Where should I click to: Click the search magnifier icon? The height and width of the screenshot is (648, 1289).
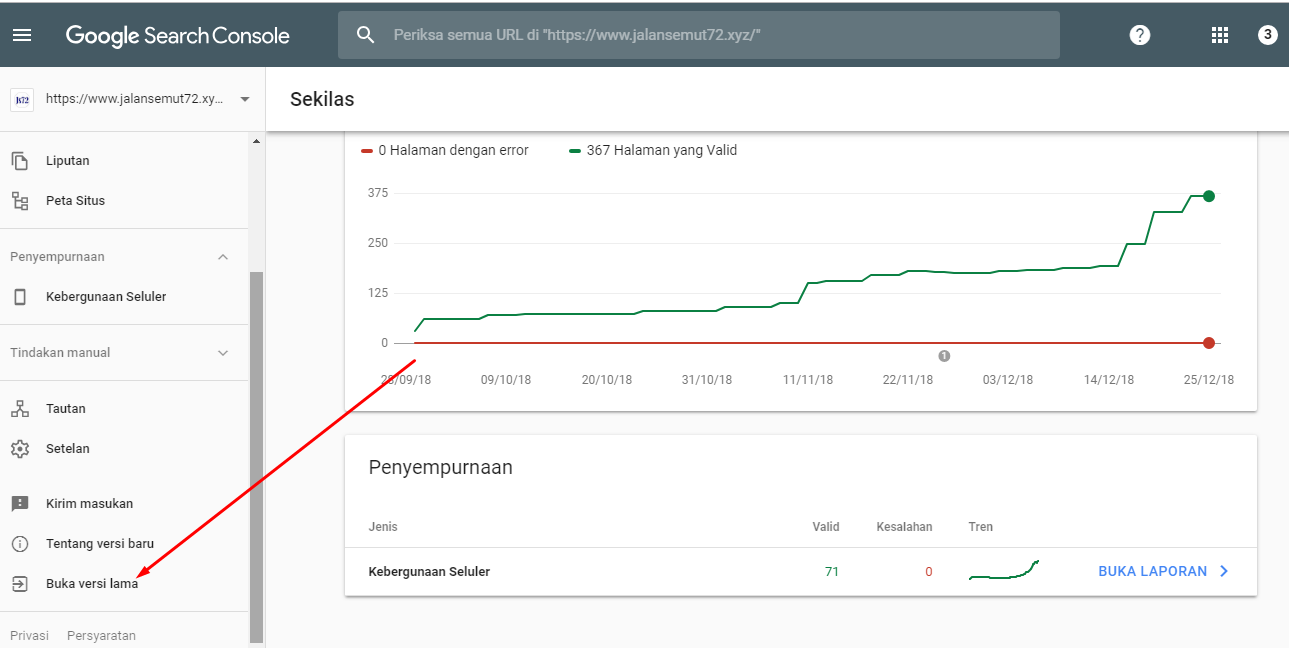click(x=366, y=35)
